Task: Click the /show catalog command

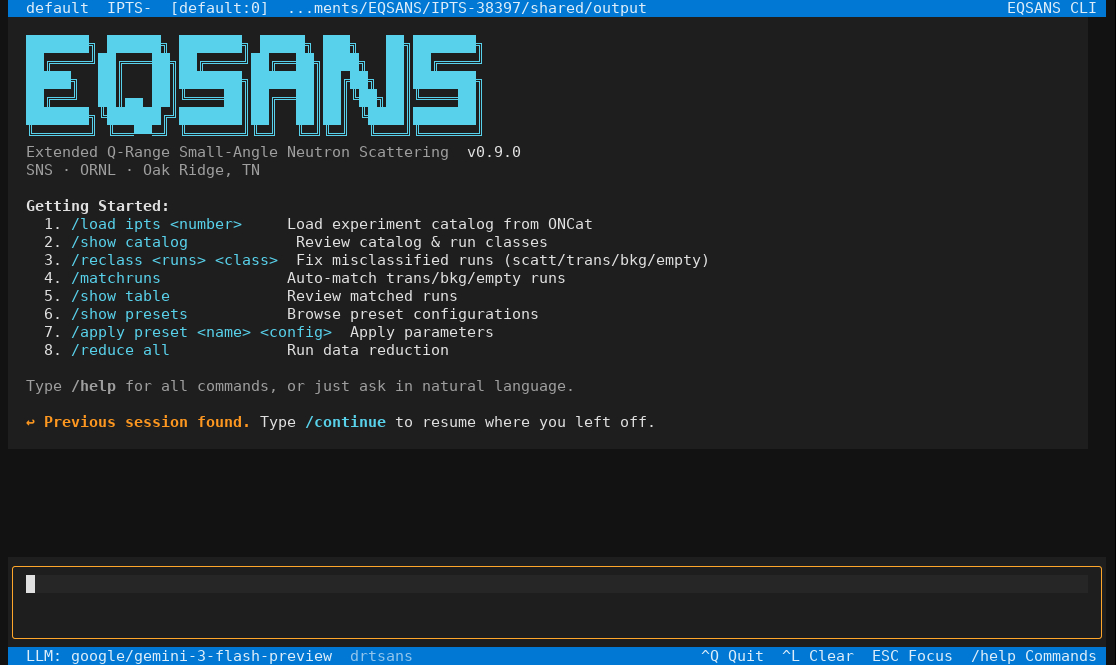Action: pos(129,242)
